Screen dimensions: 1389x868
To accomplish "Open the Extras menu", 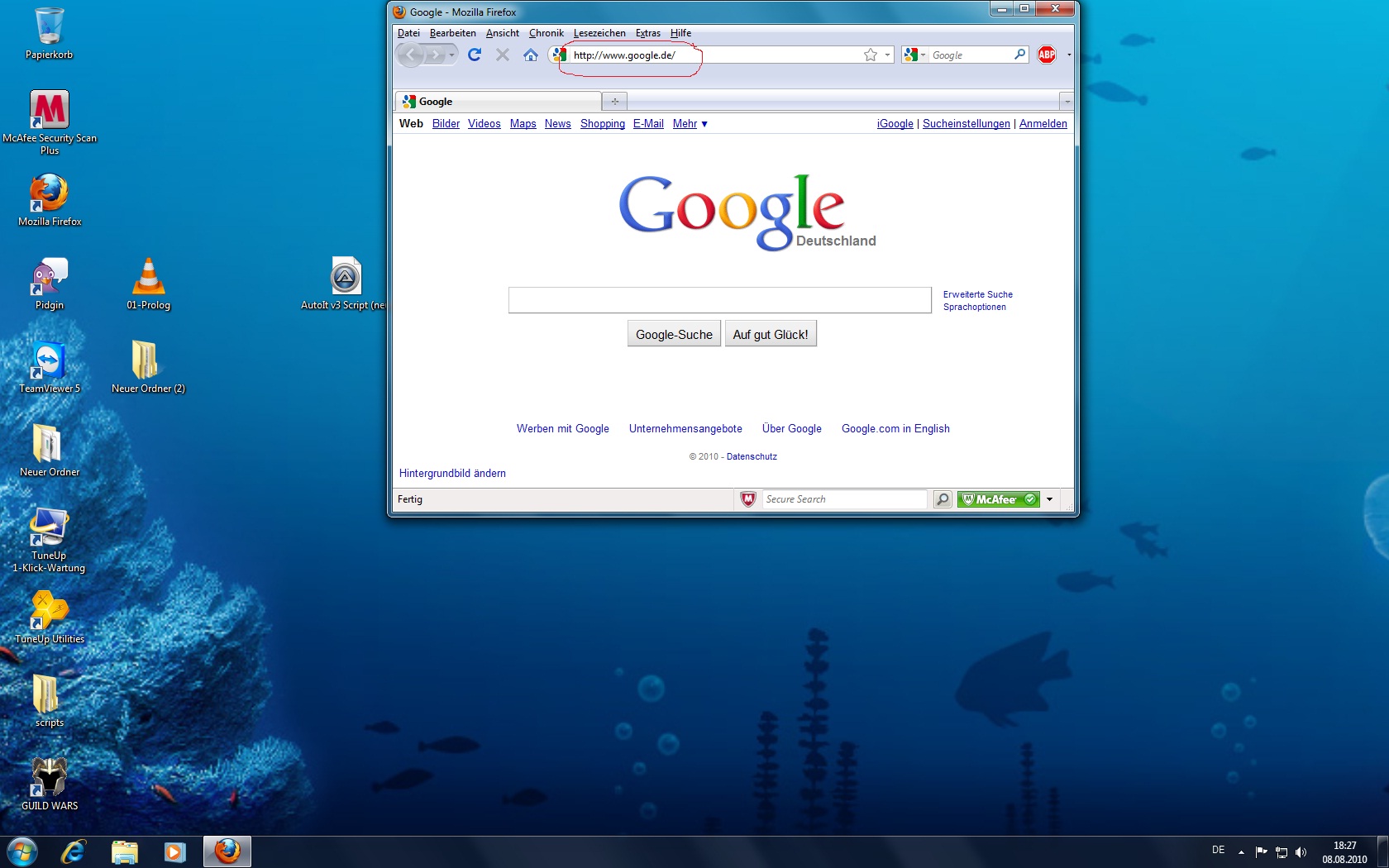I will (x=647, y=33).
